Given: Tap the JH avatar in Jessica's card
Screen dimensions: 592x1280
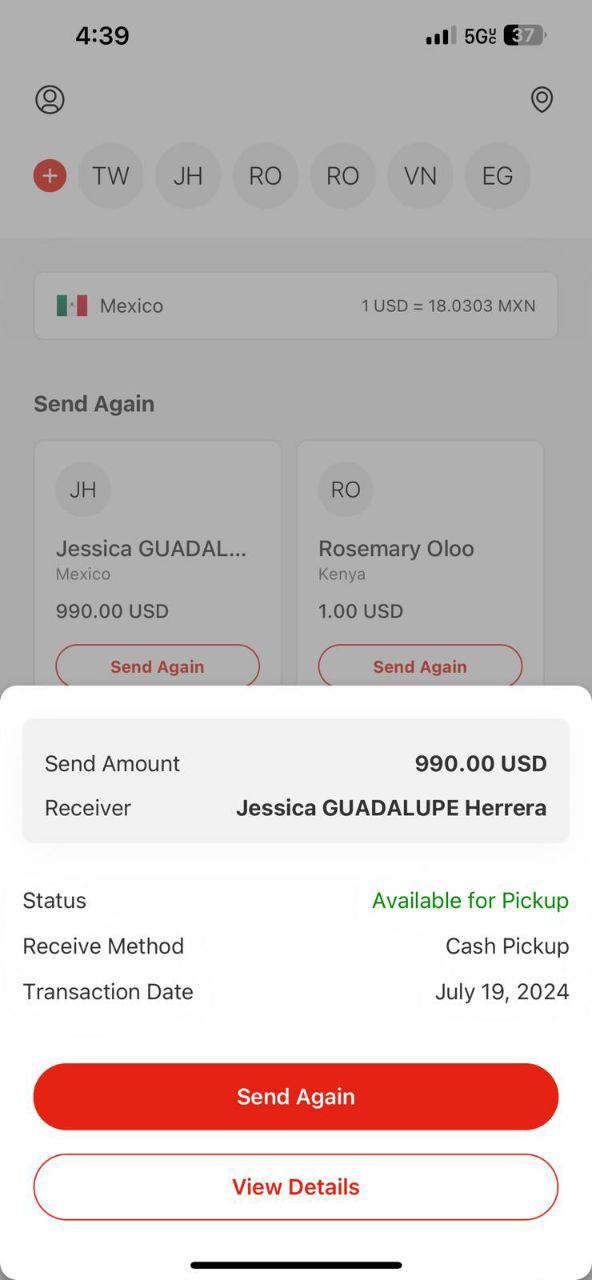Looking at the screenshot, I should pyautogui.click(x=83, y=490).
